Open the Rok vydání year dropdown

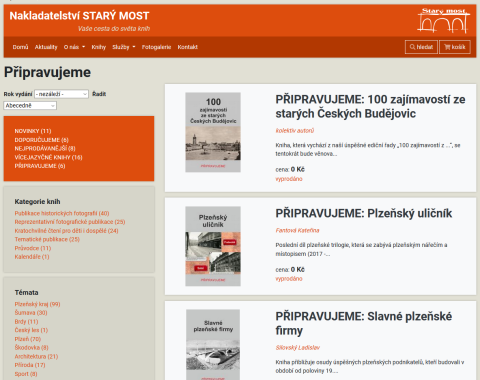(61, 94)
